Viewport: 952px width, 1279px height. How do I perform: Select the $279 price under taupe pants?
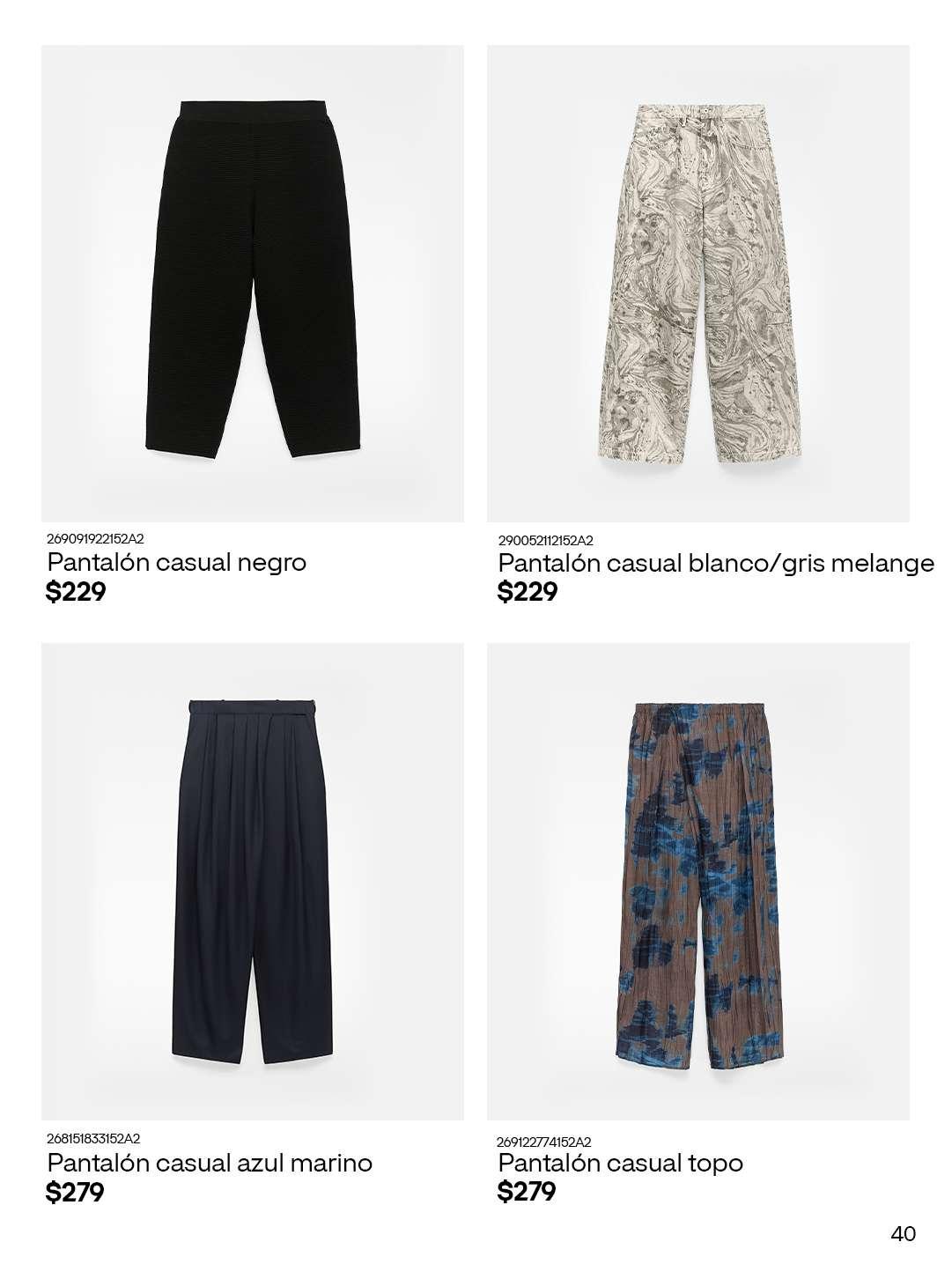tap(527, 1192)
